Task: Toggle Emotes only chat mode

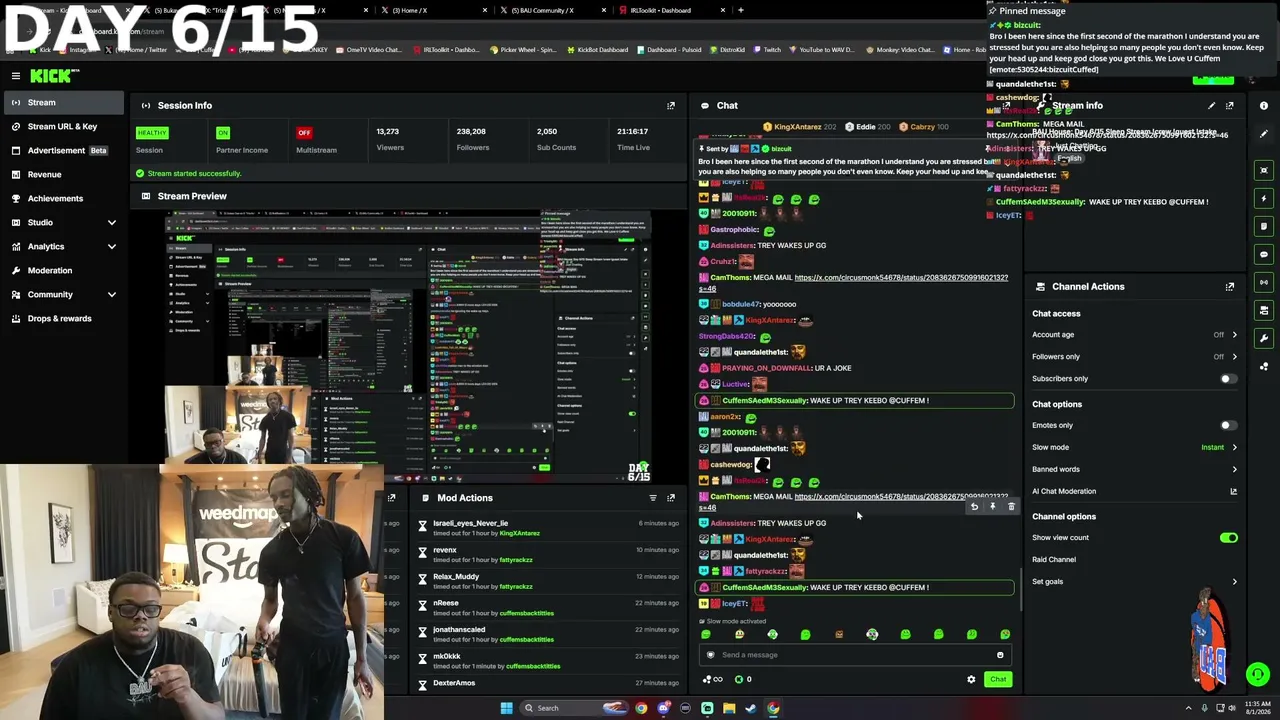Action: (1228, 425)
